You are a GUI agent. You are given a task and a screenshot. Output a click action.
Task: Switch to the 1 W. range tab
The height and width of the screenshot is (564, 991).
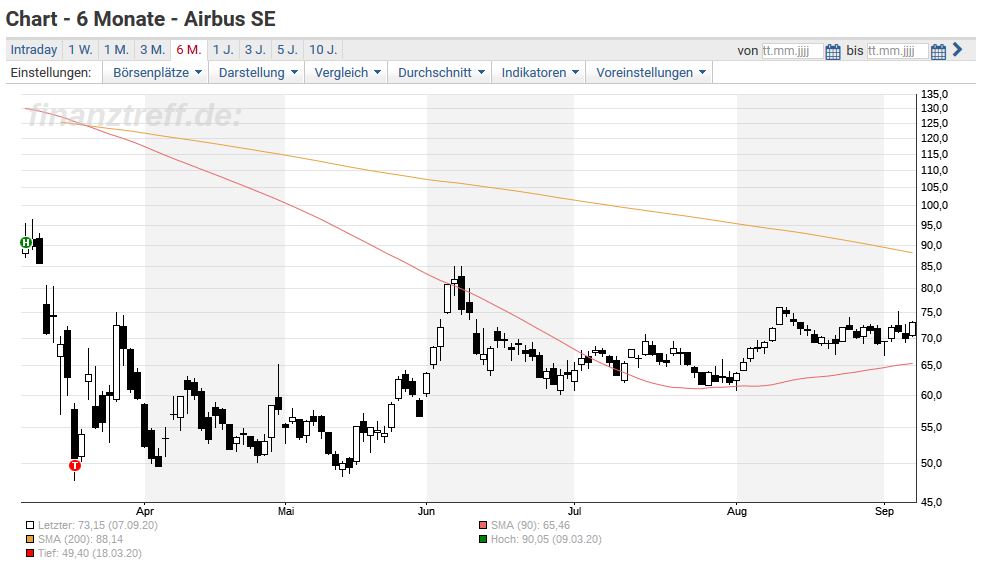pyautogui.click(x=80, y=49)
